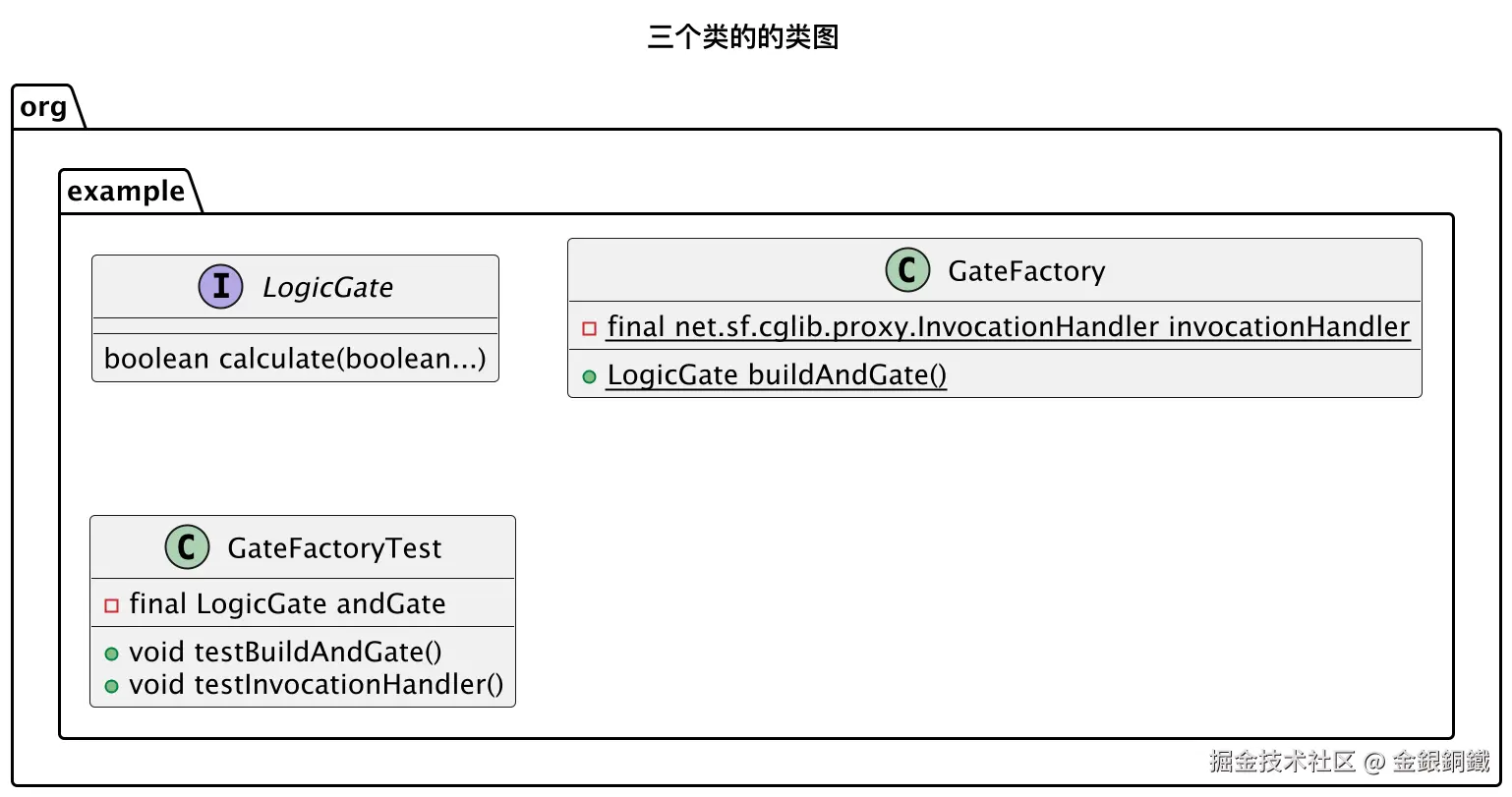The width and height of the screenshot is (1512, 797).
Task: Click the green marker before testInvocationHandler
Action: (x=112, y=686)
